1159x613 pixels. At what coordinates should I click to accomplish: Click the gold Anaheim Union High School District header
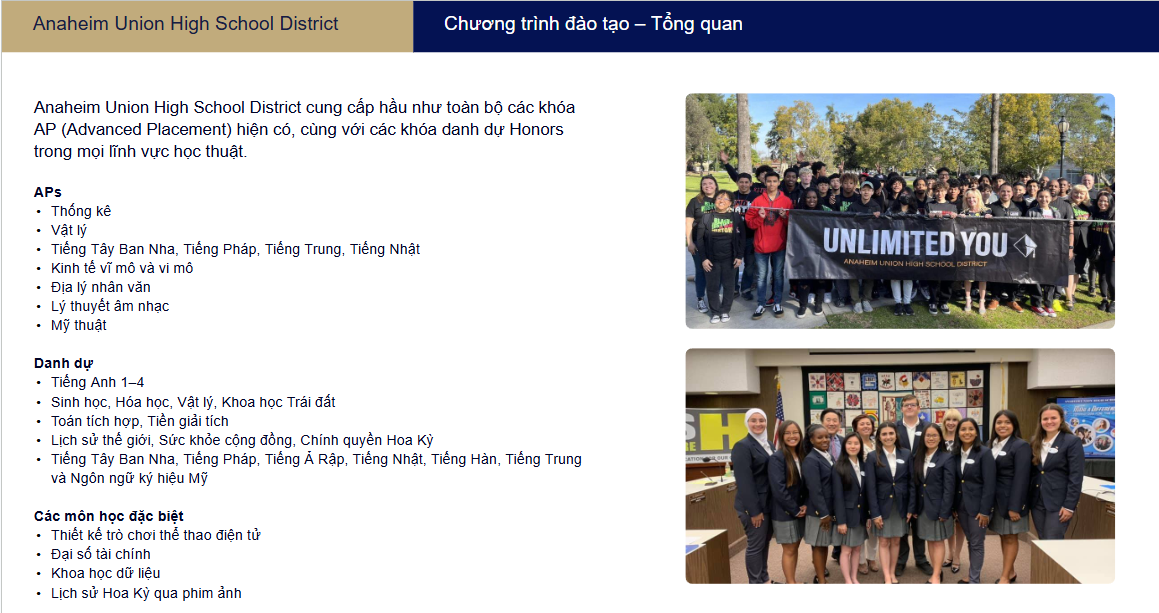pyautogui.click(x=186, y=24)
